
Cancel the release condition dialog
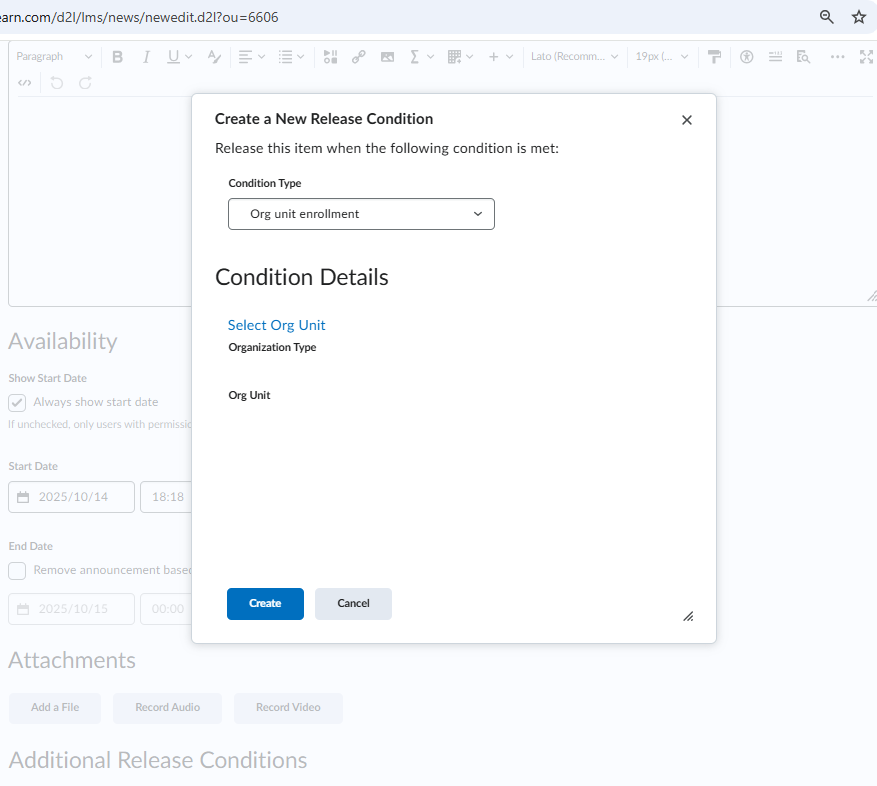tap(353, 604)
